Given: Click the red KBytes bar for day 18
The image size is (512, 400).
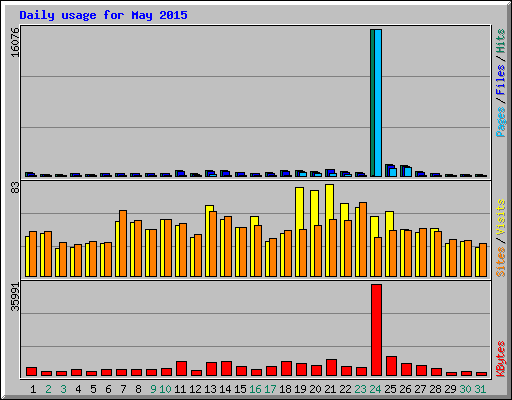Looking at the screenshot, I should tap(286, 368).
